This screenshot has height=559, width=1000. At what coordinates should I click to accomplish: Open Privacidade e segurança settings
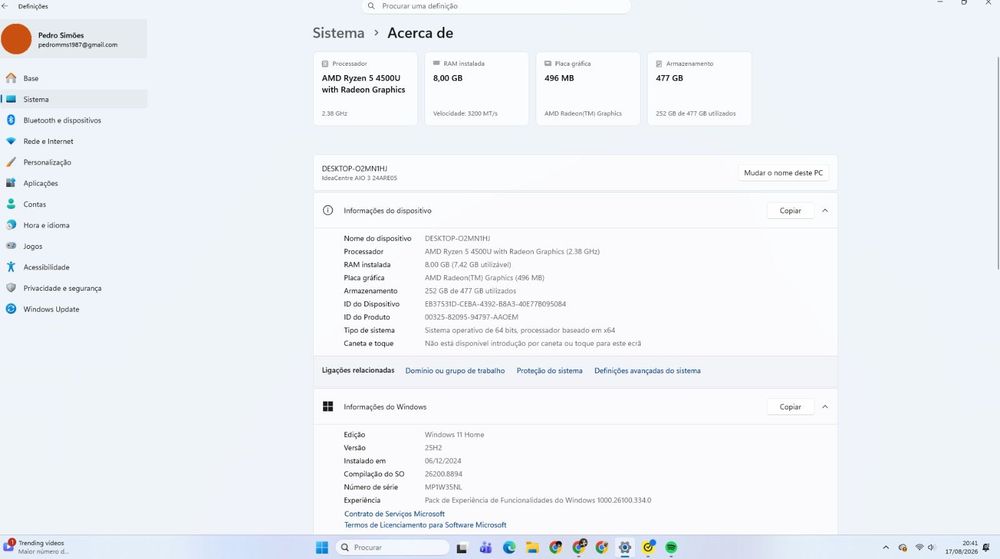tap(74, 289)
